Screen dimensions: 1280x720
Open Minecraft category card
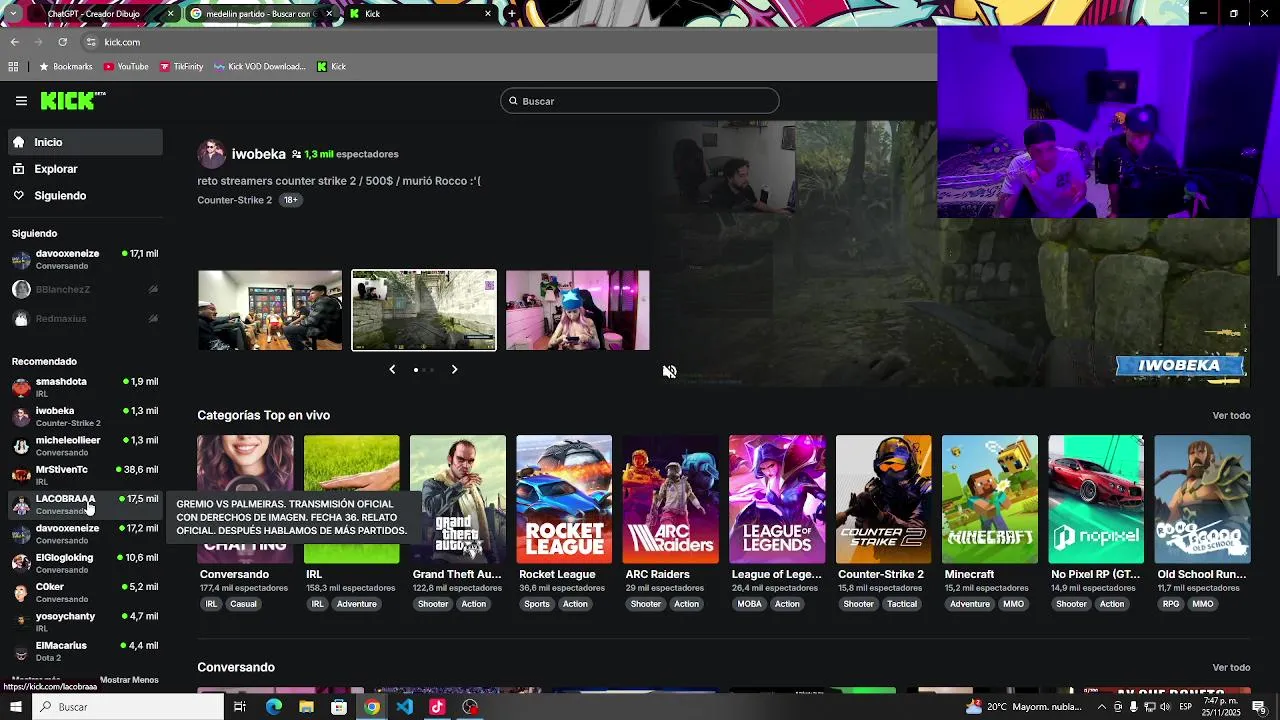point(990,499)
